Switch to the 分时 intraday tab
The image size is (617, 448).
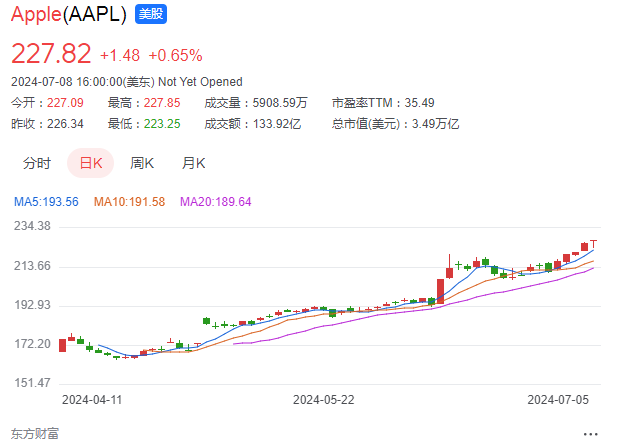(37, 163)
